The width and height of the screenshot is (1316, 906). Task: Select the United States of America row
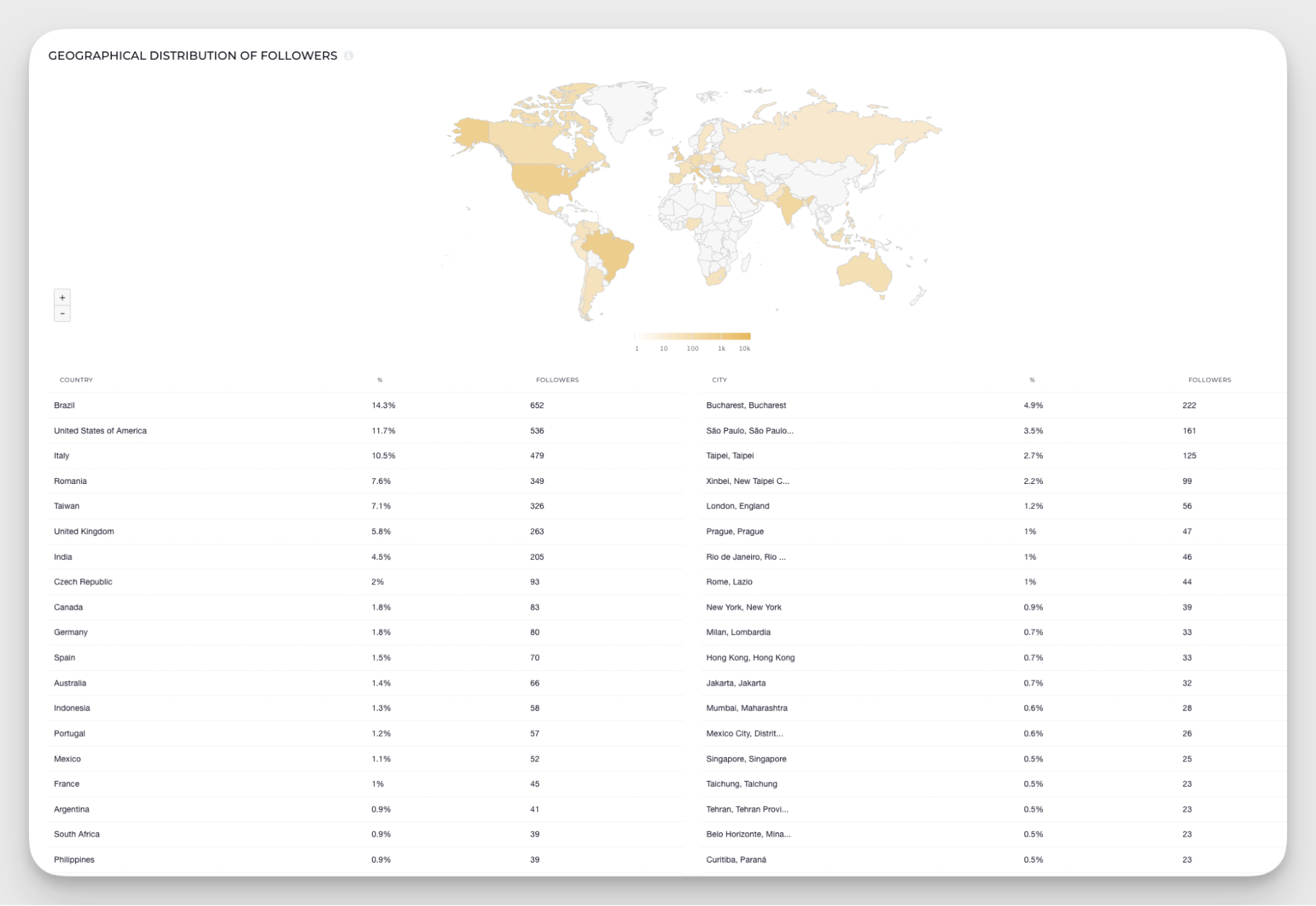100,431
